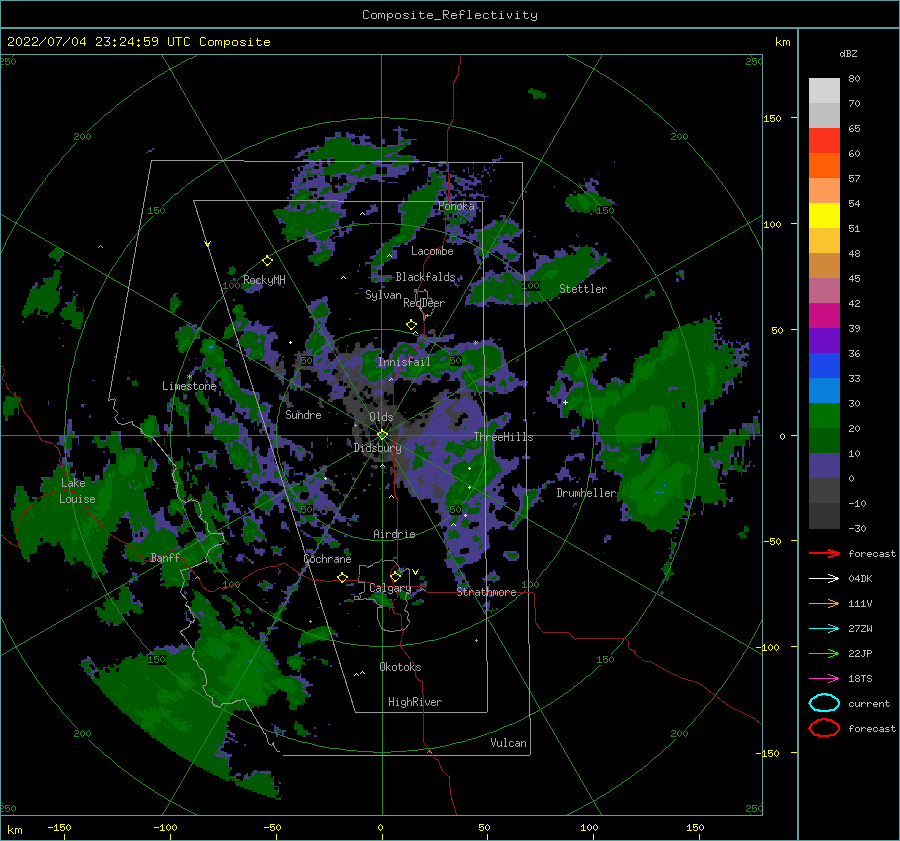Screen dimensions: 900x841
Task: Select the Limestone label
Action: [x=189, y=386]
